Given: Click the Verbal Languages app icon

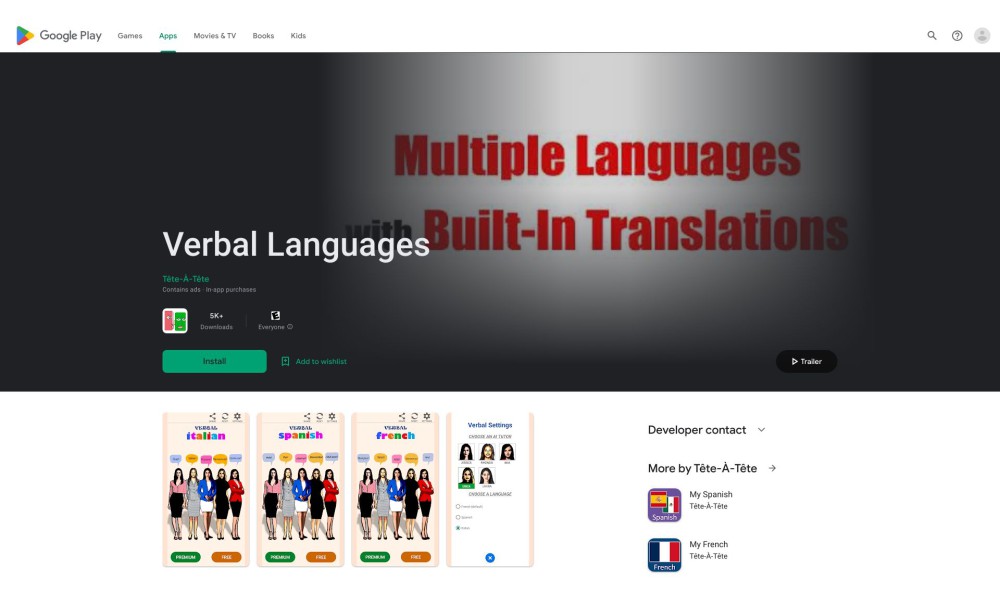Looking at the screenshot, I should pos(175,321).
